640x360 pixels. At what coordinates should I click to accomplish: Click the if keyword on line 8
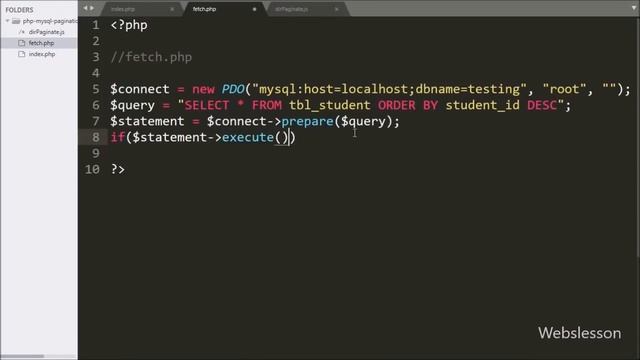(x=118, y=137)
